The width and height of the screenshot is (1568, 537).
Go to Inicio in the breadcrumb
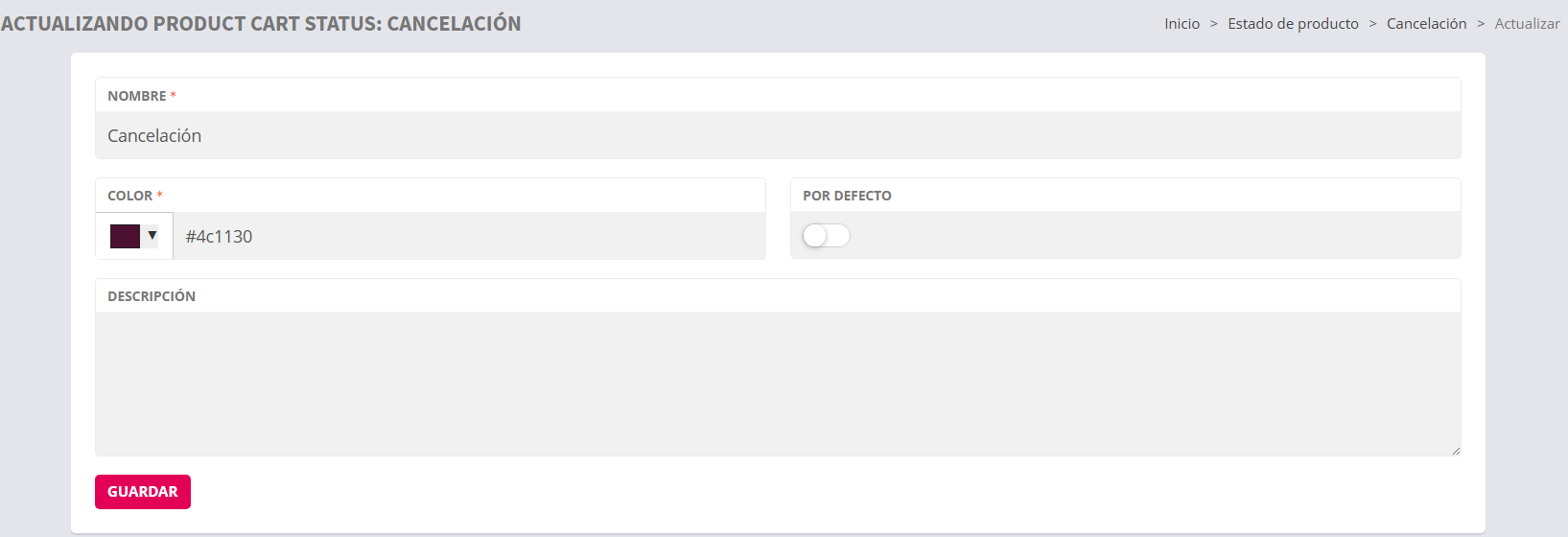pos(1182,24)
